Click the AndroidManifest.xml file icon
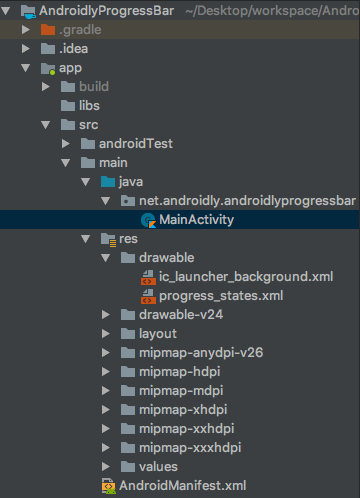 click(108, 486)
